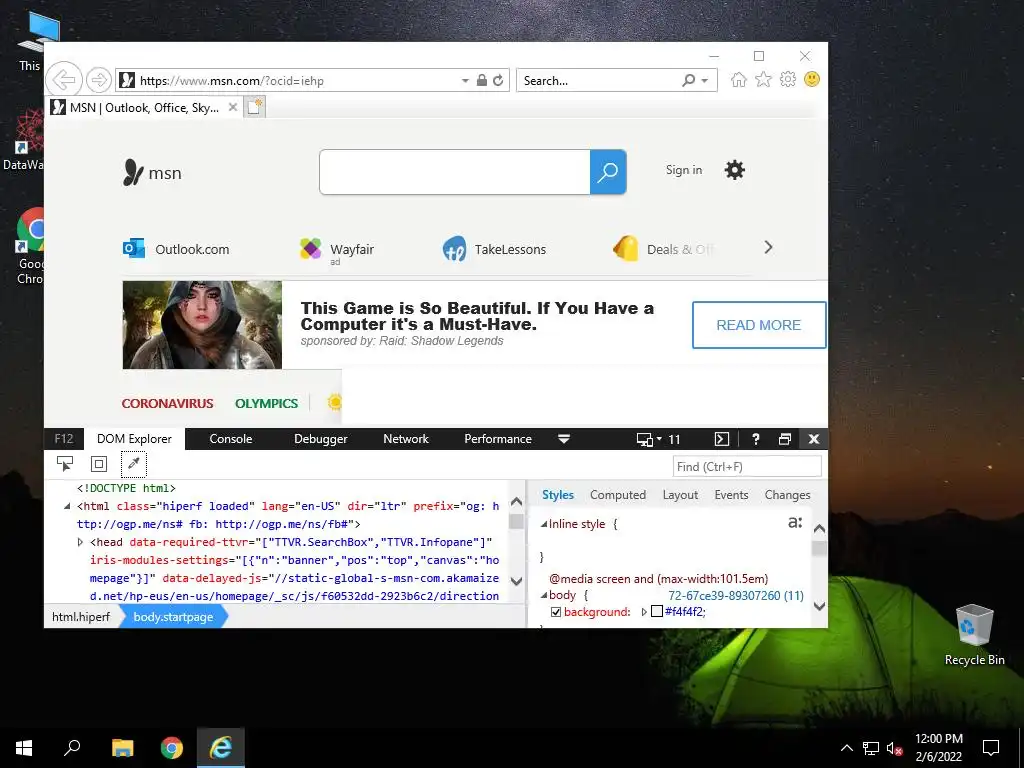Open the Outlook.com shortcut
Screen dimensions: 1024x768
click(176, 249)
